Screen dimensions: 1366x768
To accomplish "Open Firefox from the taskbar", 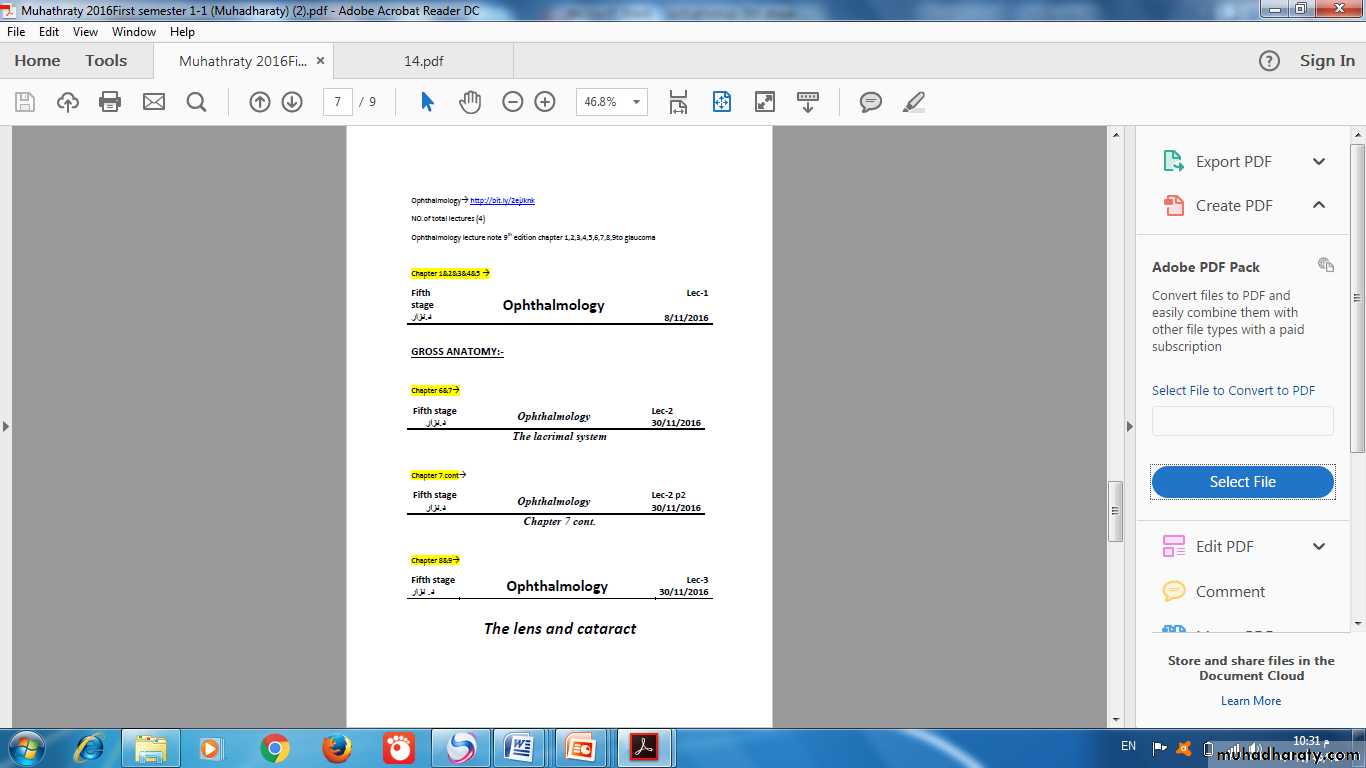I will pos(337,748).
